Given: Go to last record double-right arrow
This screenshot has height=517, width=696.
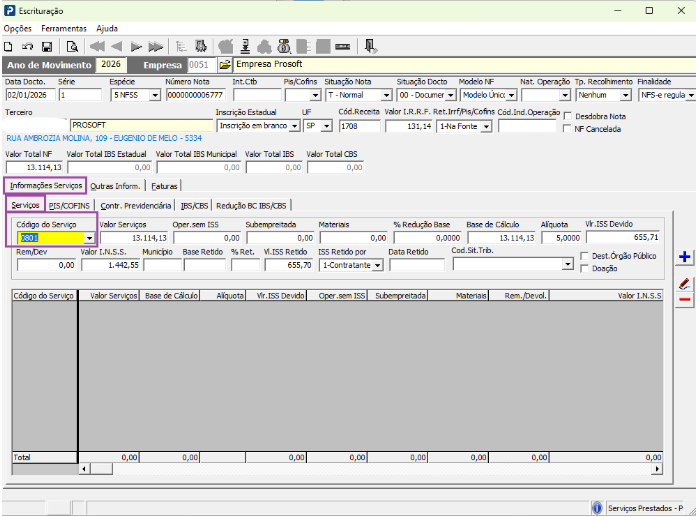Looking at the screenshot, I should [155, 46].
